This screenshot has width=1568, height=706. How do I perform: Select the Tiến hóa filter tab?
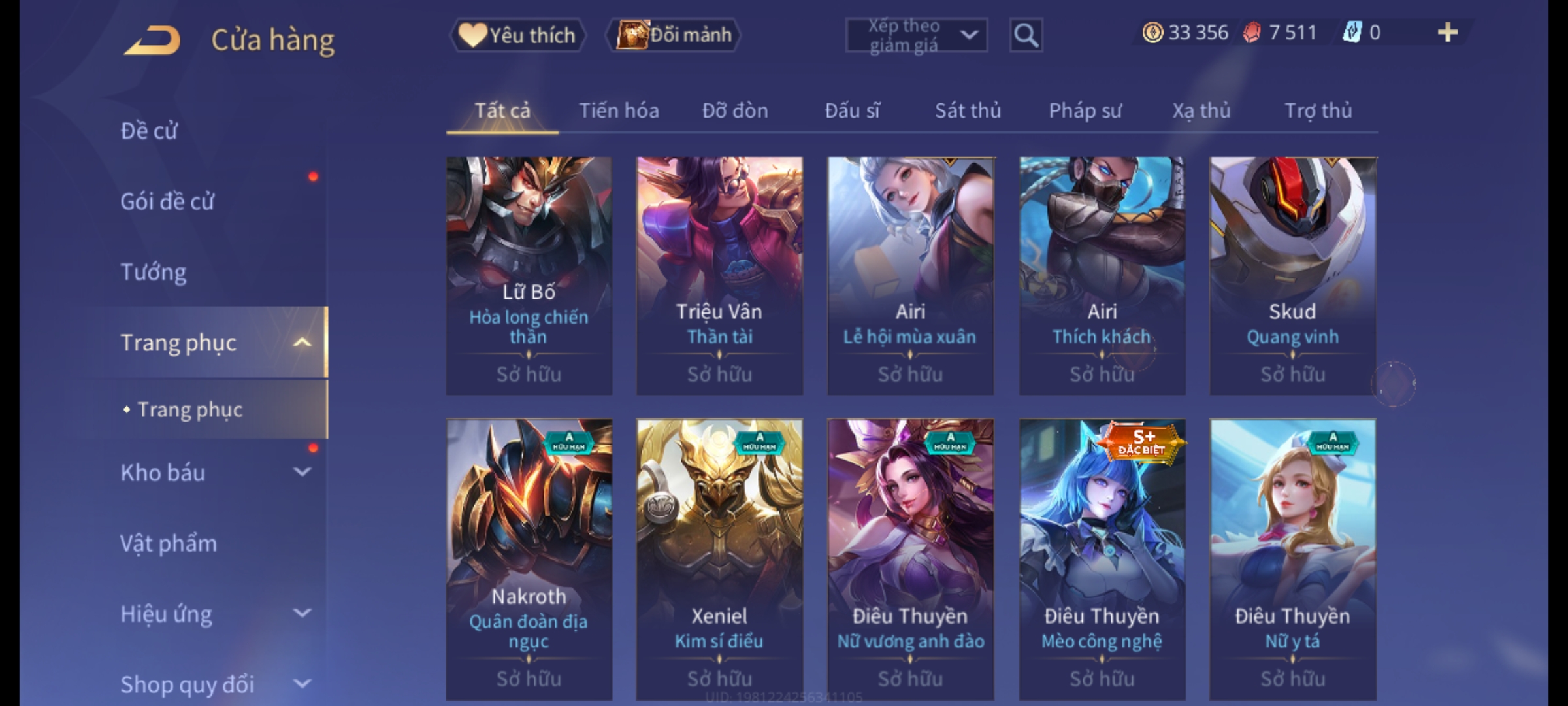pos(619,111)
